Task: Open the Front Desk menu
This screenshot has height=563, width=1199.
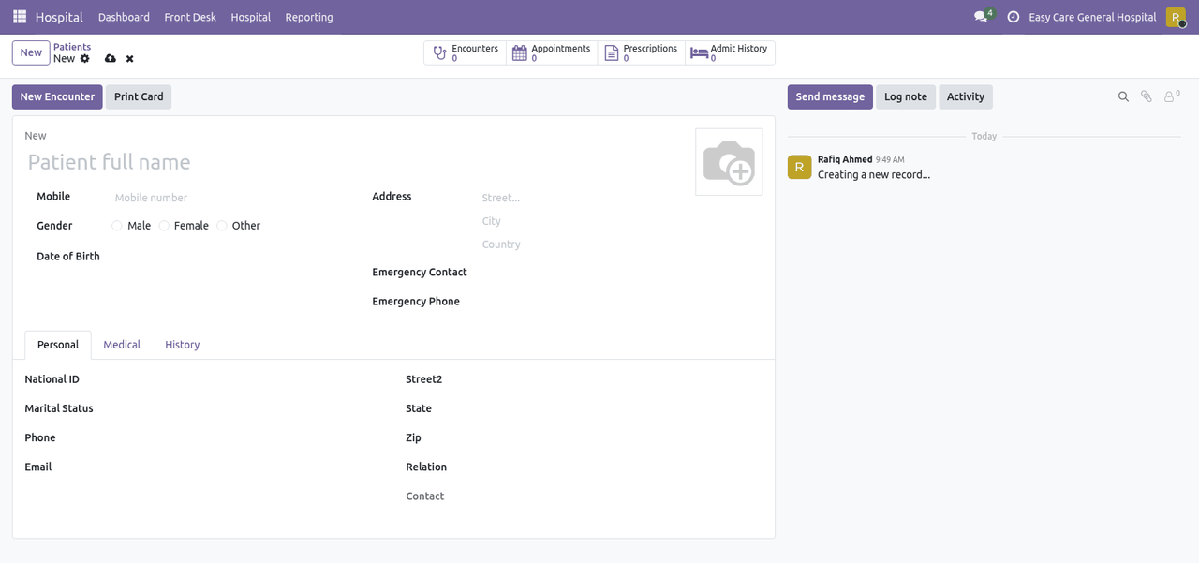Action: [190, 17]
